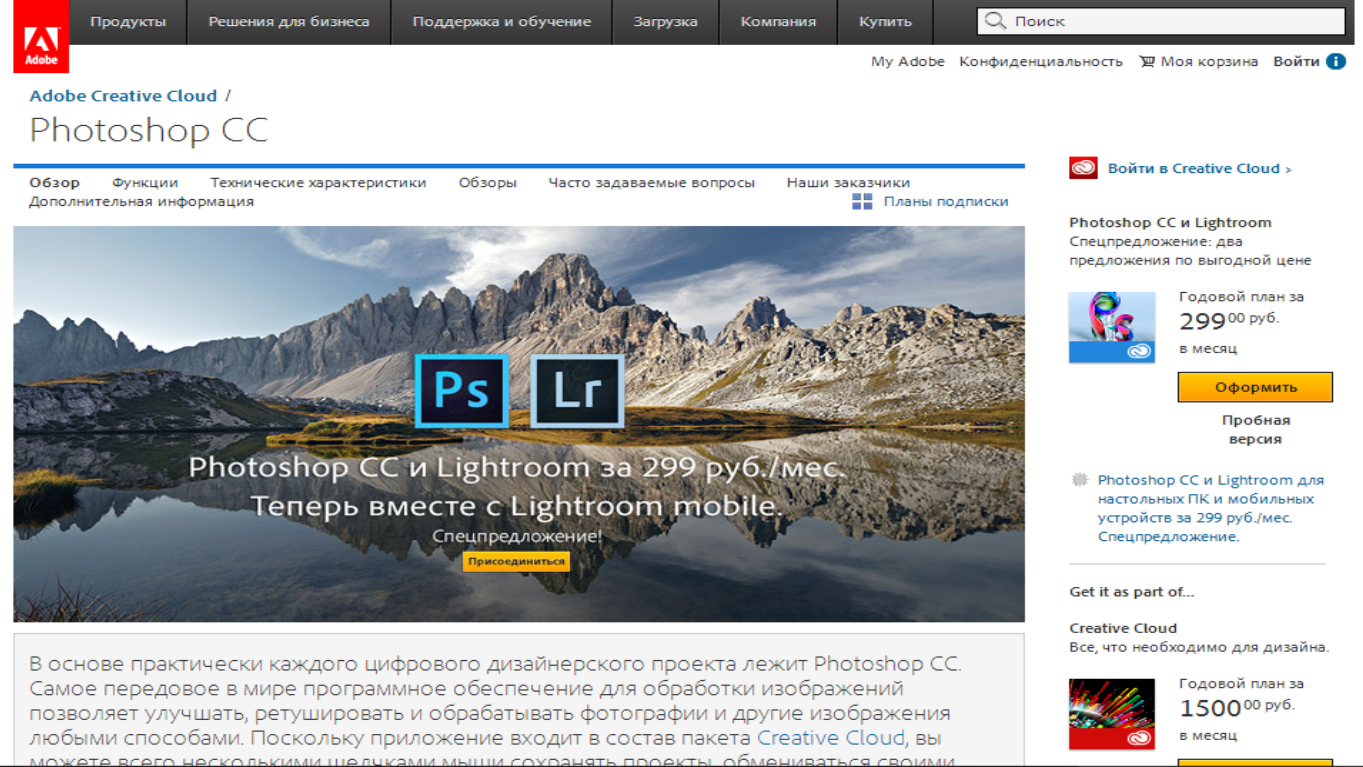Click the Lr icon on banner
The height and width of the screenshot is (767, 1363).
[577, 391]
